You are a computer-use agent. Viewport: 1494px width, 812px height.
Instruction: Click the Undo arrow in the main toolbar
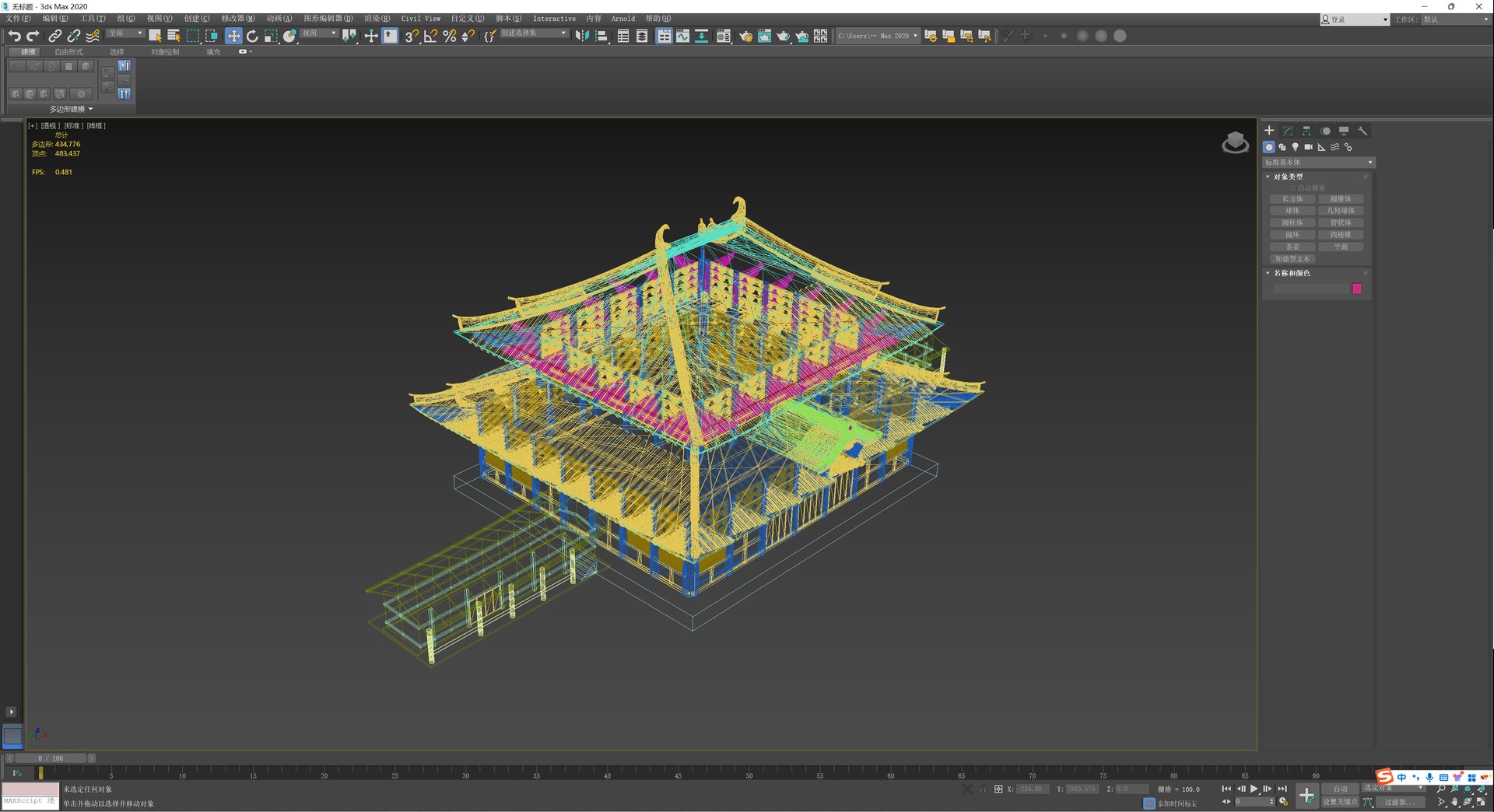14,36
